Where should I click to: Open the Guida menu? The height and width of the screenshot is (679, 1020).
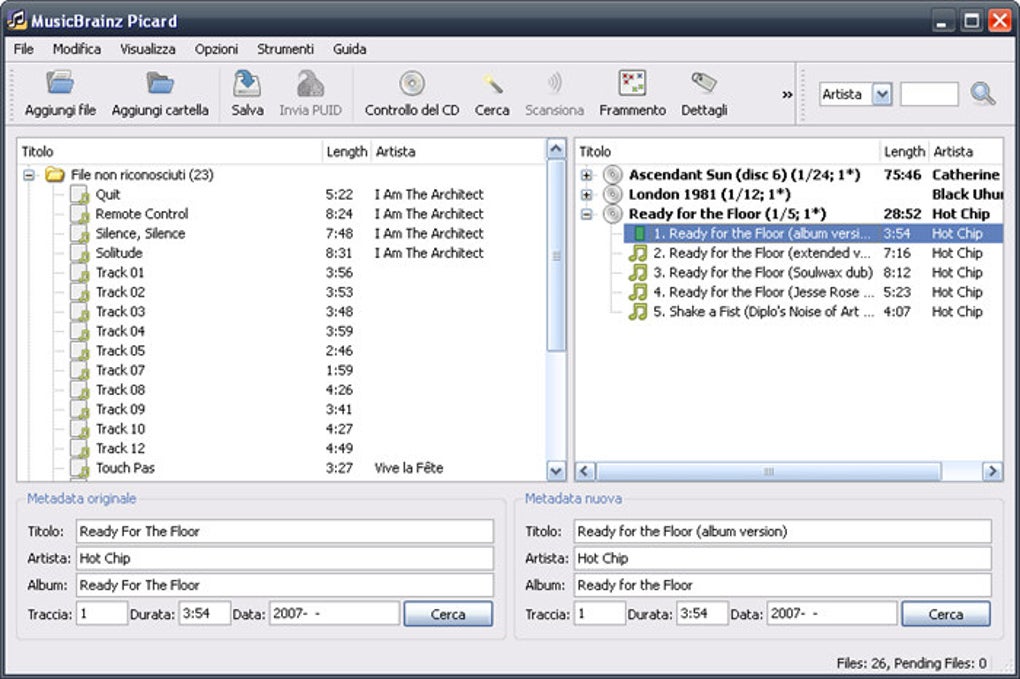click(349, 49)
